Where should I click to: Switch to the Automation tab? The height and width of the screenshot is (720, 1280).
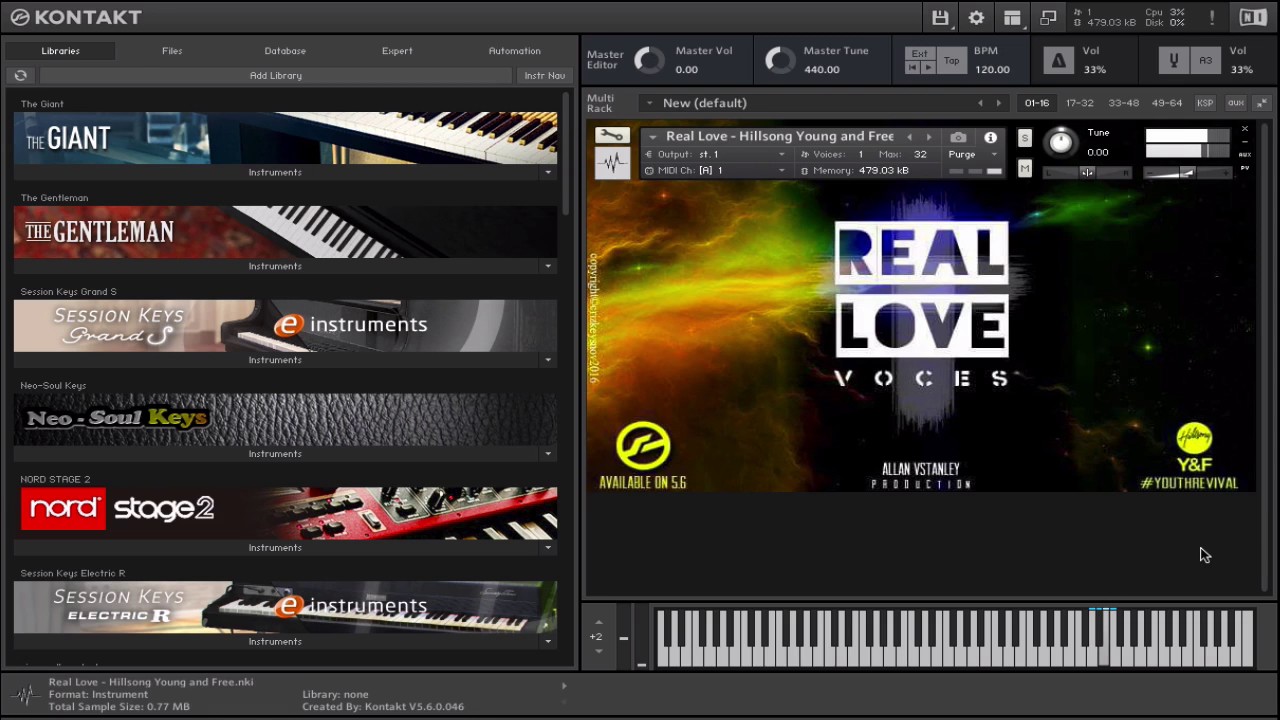click(x=514, y=51)
